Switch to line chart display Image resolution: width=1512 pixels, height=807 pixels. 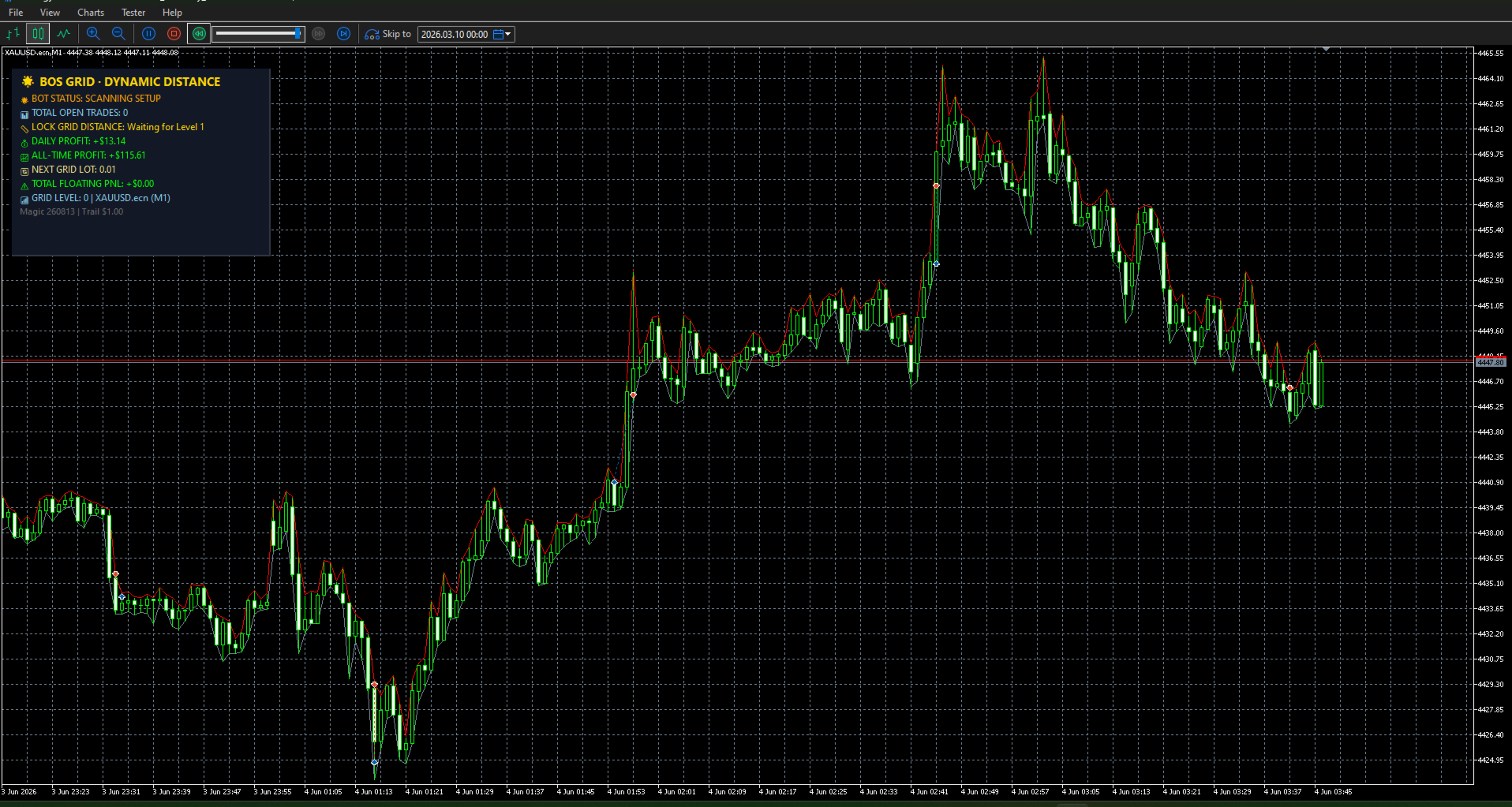[x=64, y=34]
